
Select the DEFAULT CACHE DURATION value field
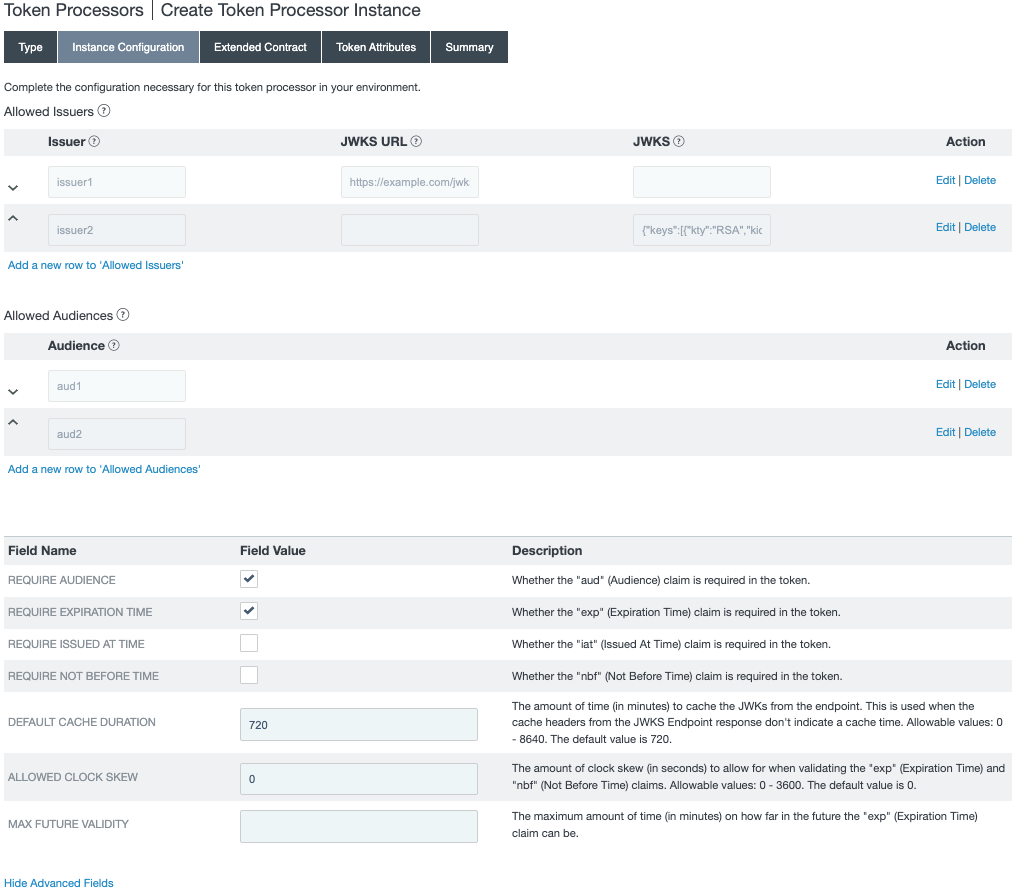(358, 723)
